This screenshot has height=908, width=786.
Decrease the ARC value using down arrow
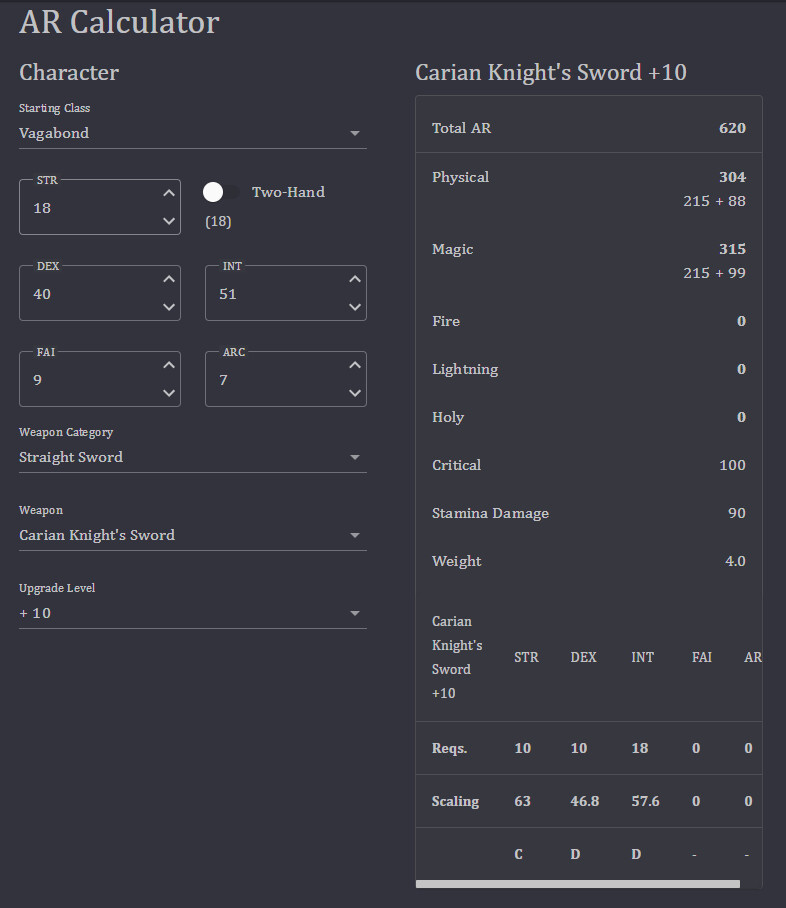354,393
